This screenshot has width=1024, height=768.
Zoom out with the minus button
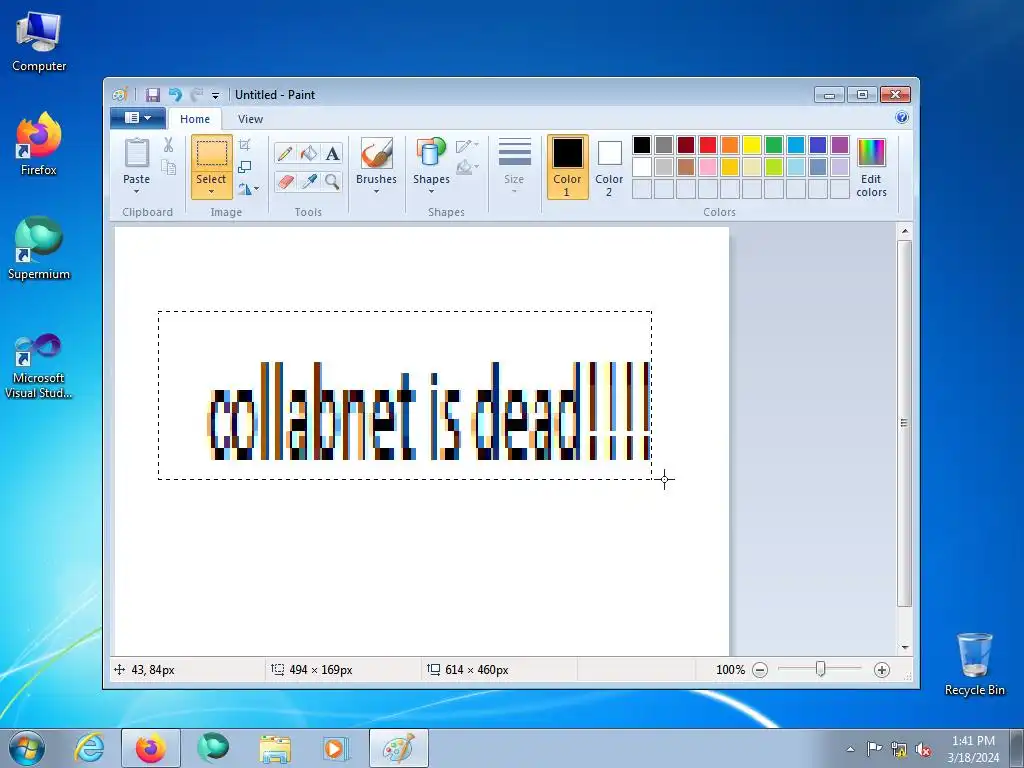(760, 670)
